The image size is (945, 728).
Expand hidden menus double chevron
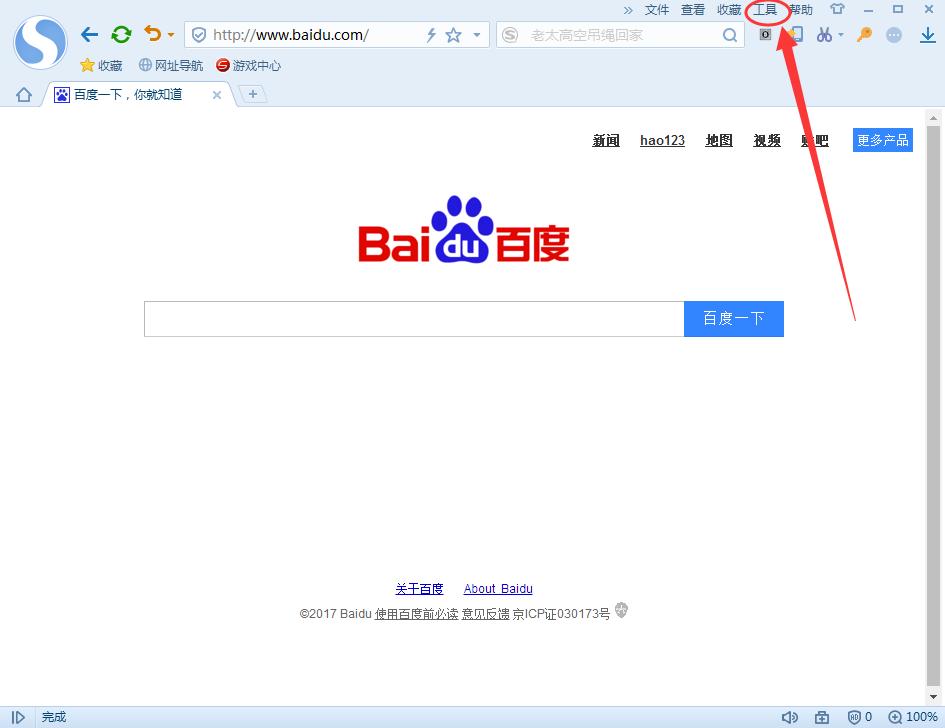coord(628,10)
